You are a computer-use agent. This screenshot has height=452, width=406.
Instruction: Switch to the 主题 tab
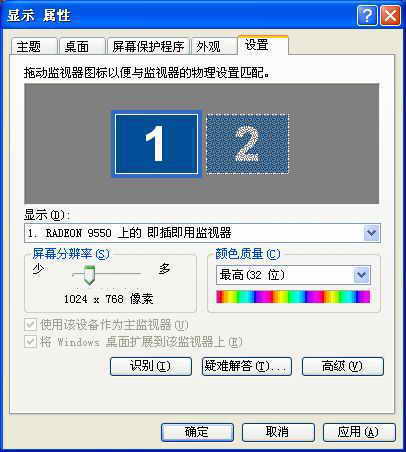pyautogui.click(x=33, y=47)
